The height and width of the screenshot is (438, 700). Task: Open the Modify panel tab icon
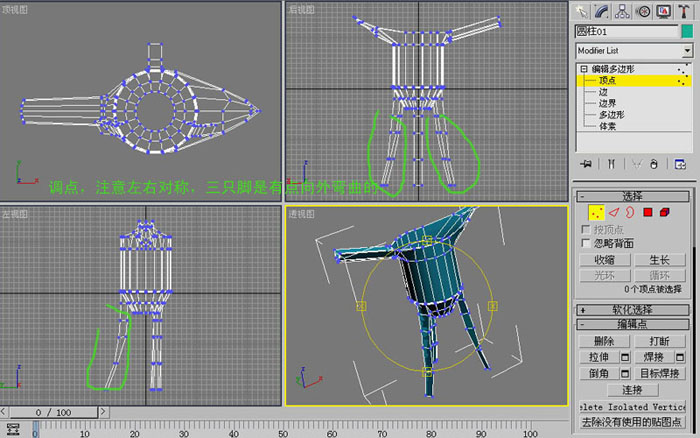(x=602, y=11)
